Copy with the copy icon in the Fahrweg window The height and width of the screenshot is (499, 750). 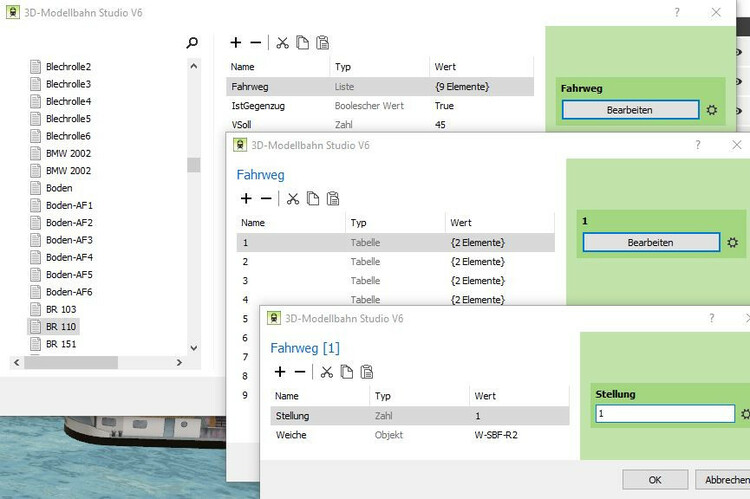coord(313,198)
